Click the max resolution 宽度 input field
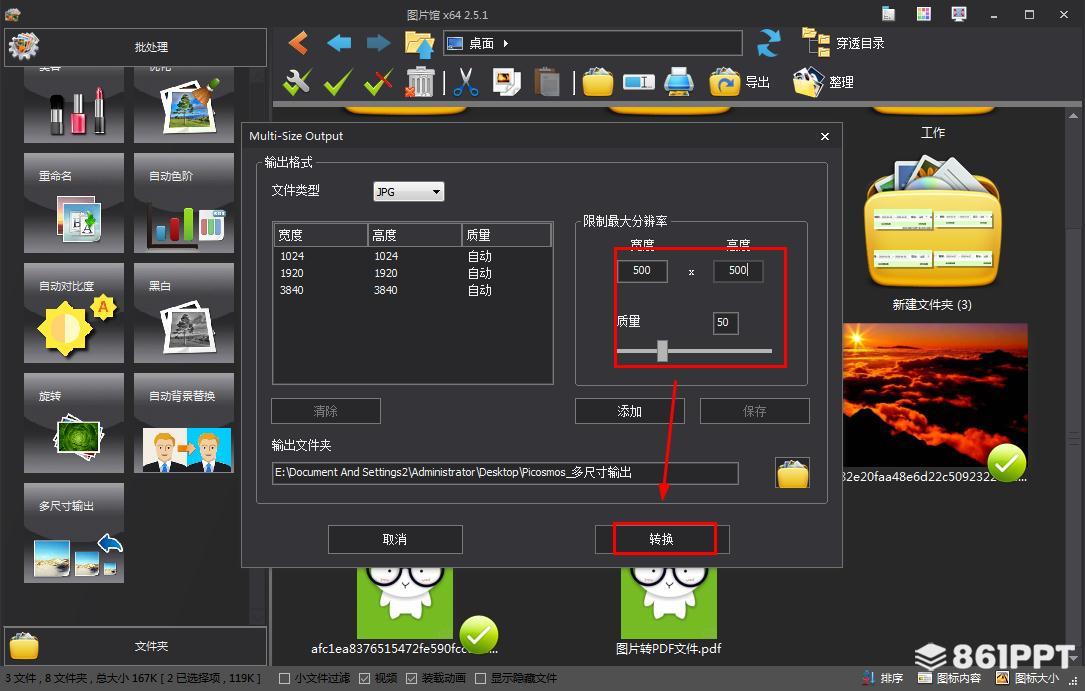 642,270
